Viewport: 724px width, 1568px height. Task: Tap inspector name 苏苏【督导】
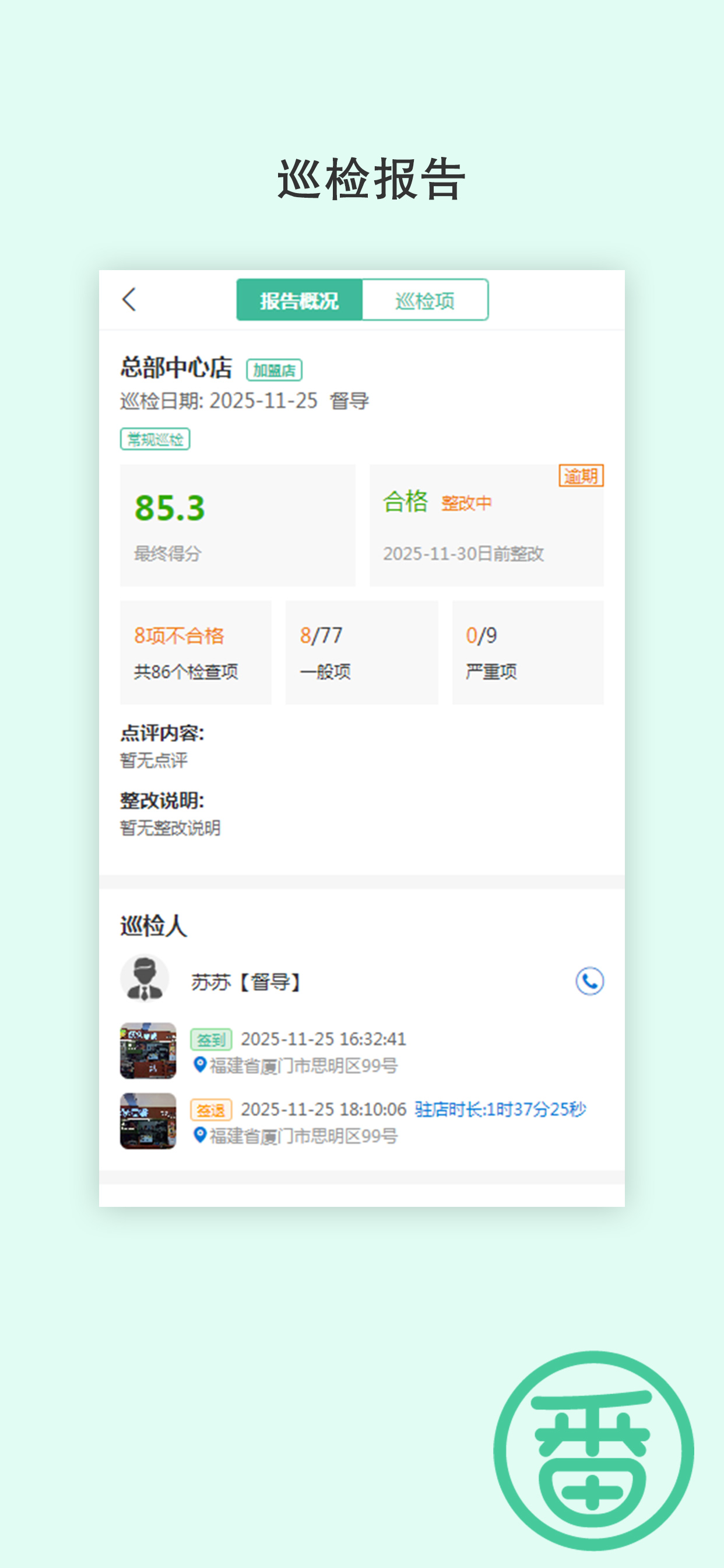[x=247, y=981]
